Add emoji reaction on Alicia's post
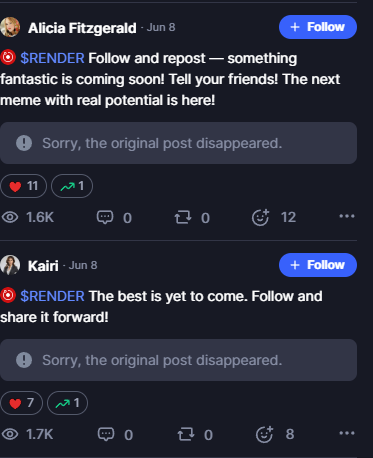Viewport: 373px width, 458px height. tap(260, 217)
